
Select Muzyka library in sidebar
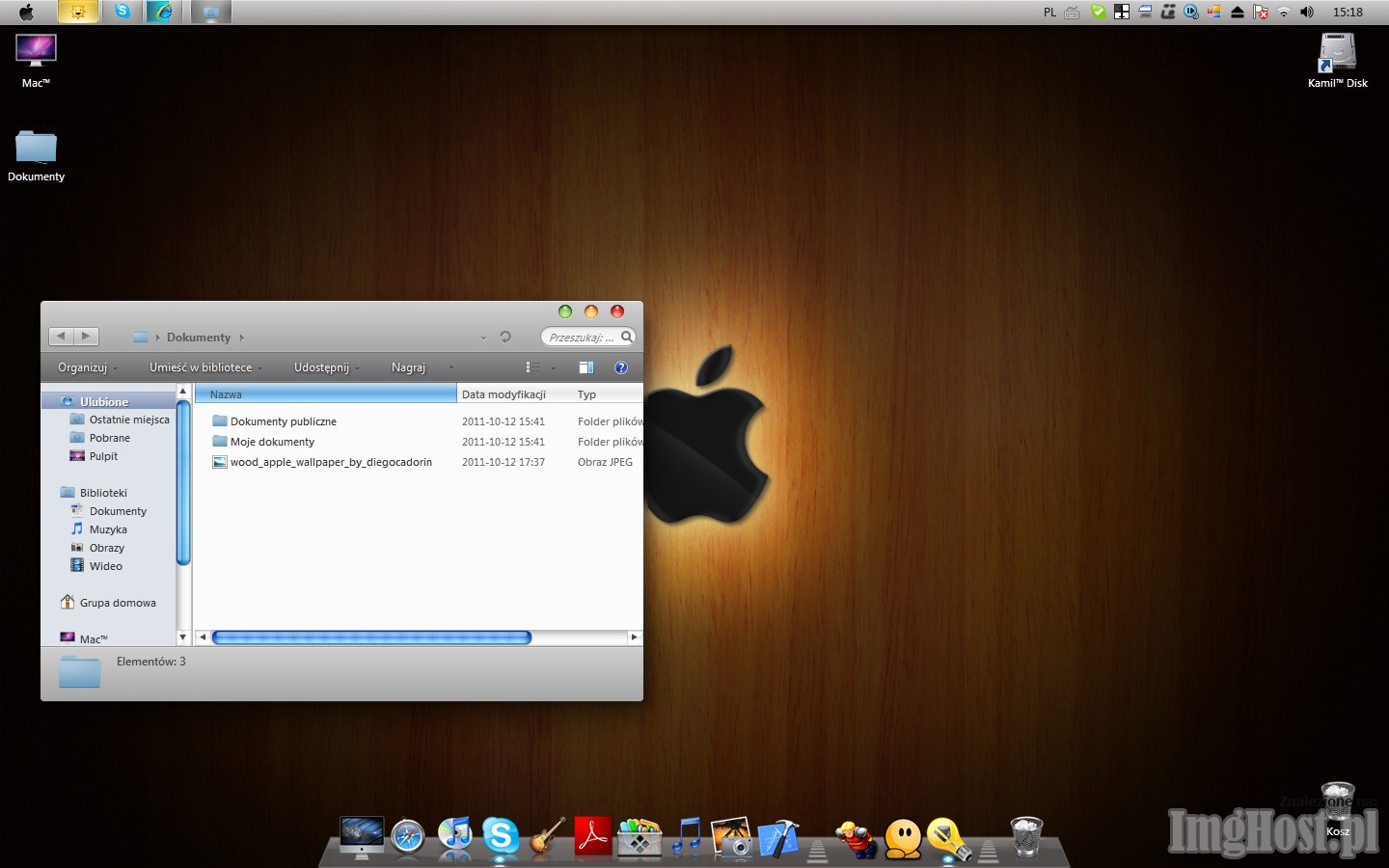tap(108, 529)
